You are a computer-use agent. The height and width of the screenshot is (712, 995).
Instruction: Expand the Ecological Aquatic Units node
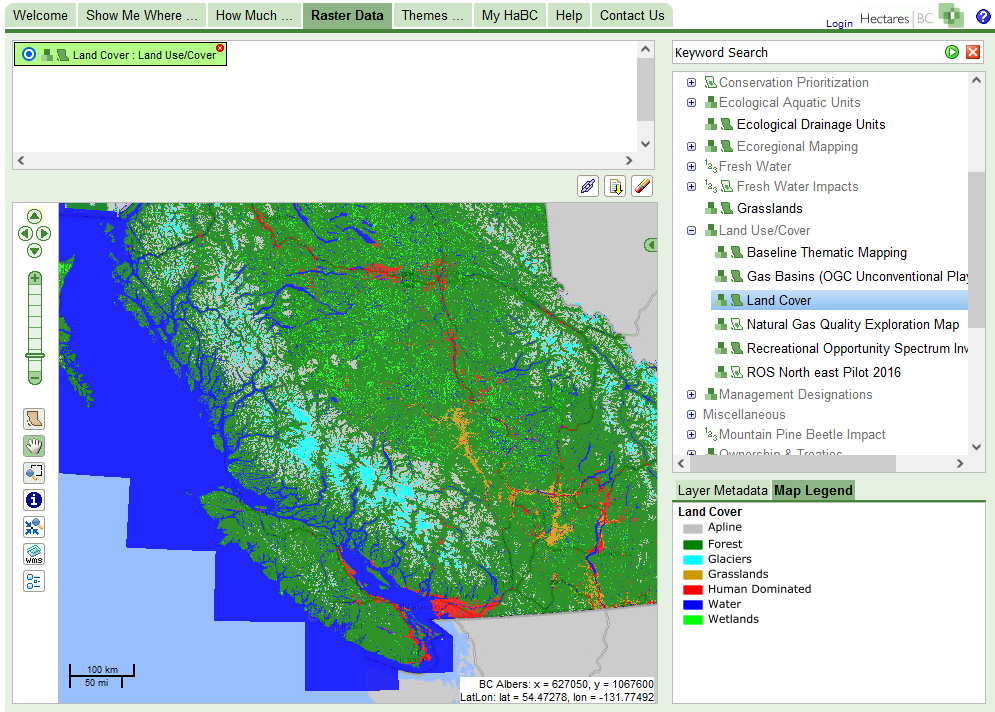click(x=692, y=103)
